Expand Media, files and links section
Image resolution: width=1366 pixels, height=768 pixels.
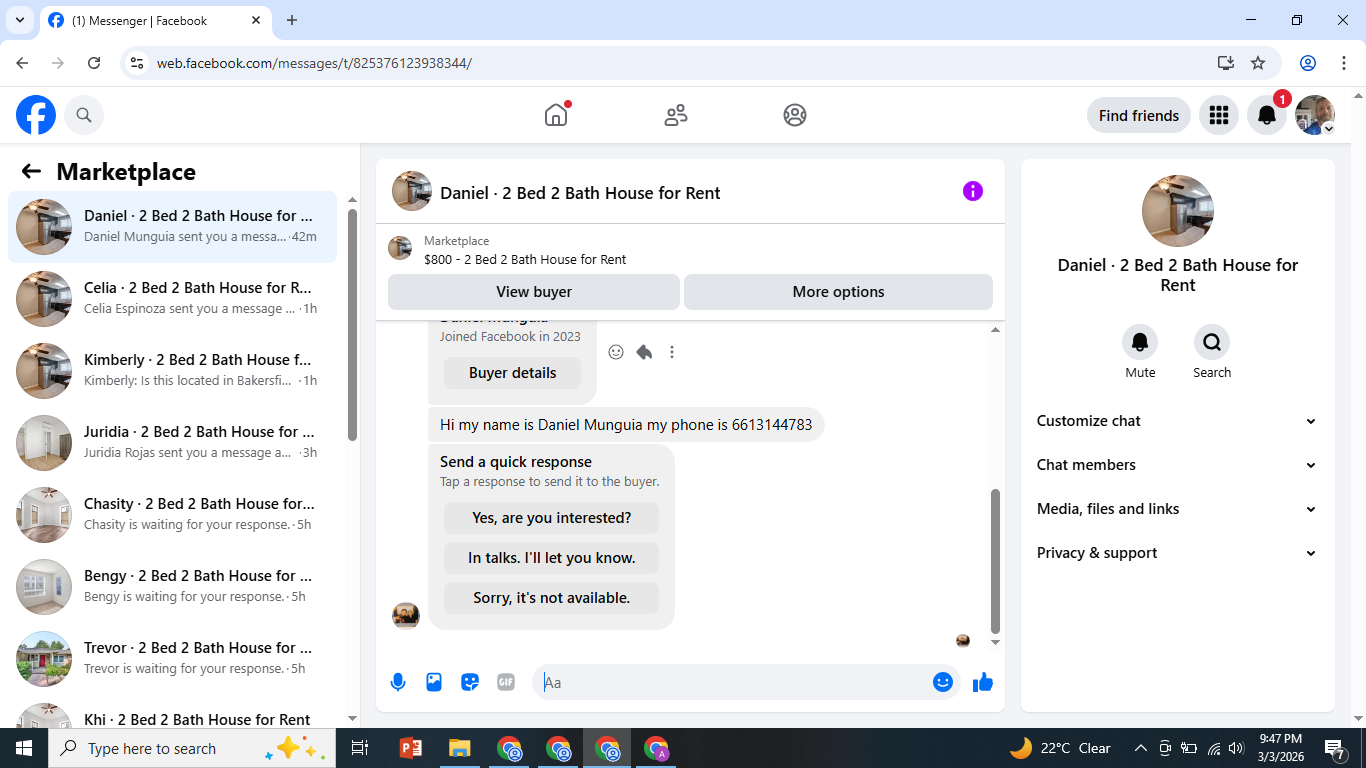(x=1177, y=509)
